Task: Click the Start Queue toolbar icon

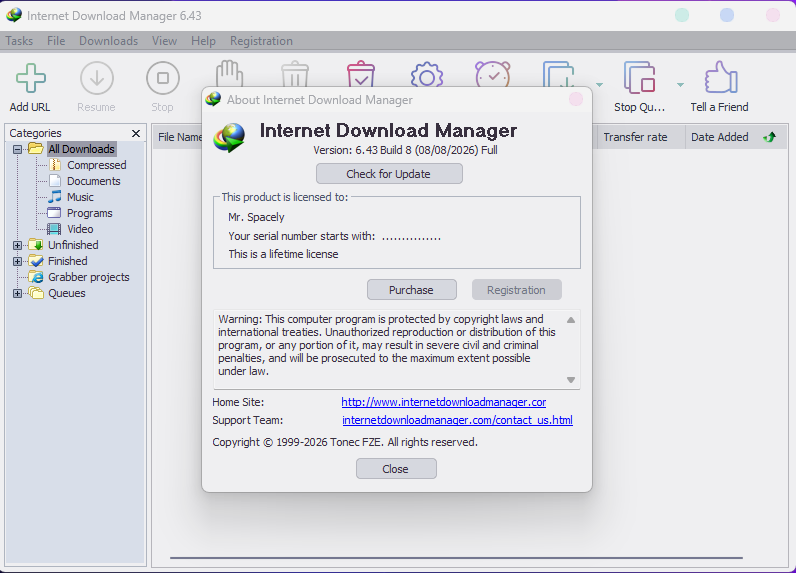Action: point(559,74)
